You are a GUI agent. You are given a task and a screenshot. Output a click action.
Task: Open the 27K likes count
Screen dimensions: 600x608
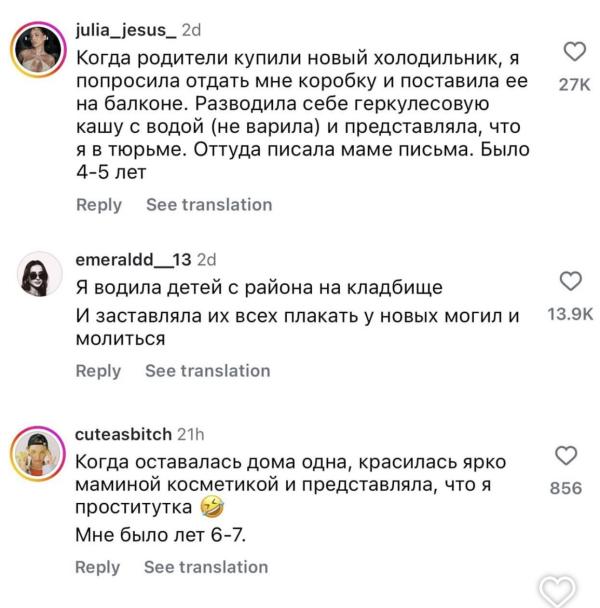pos(574,85)
